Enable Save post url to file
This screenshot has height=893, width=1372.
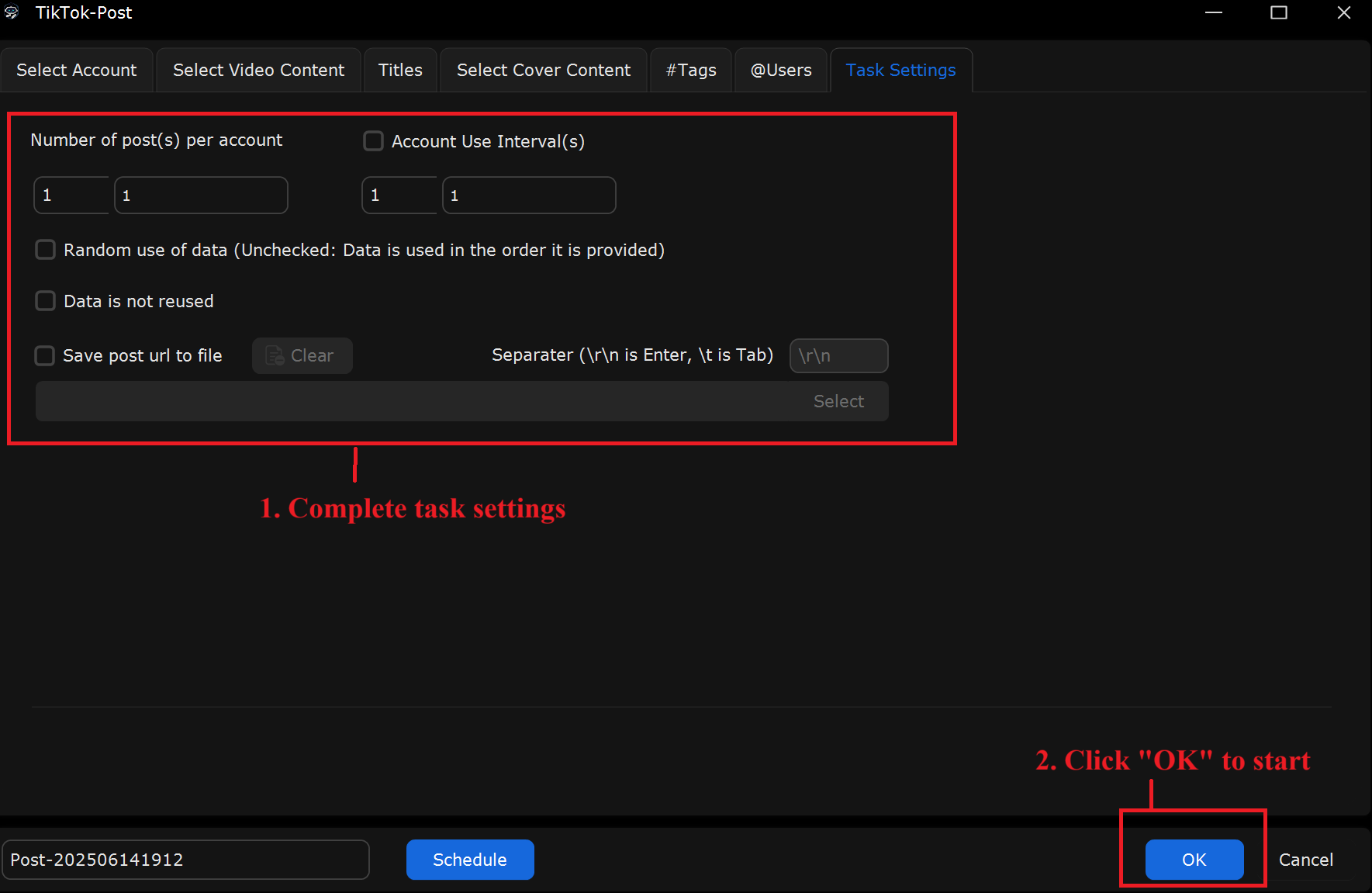pos(45,355)
